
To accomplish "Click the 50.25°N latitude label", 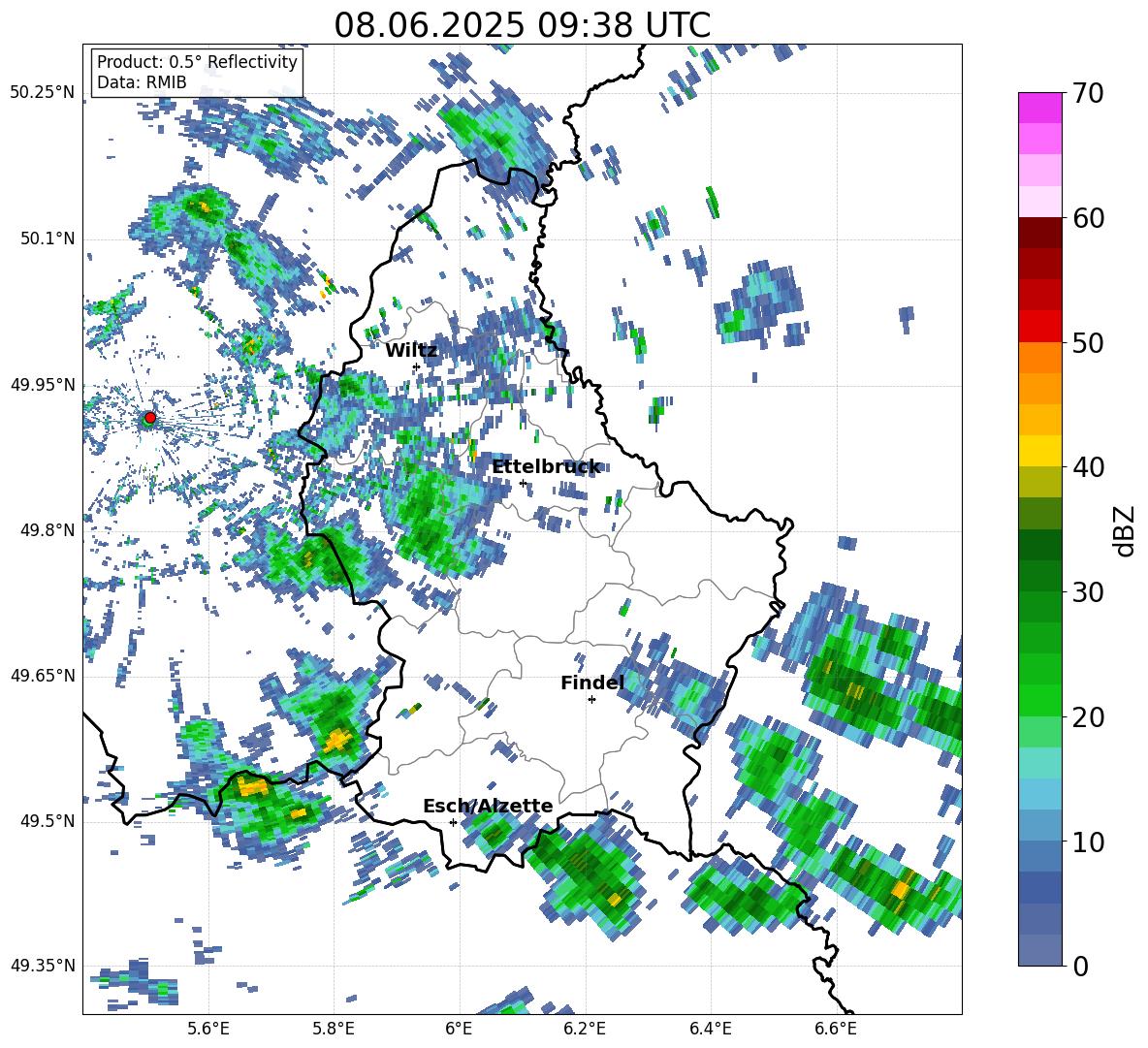I will (43, 93).
